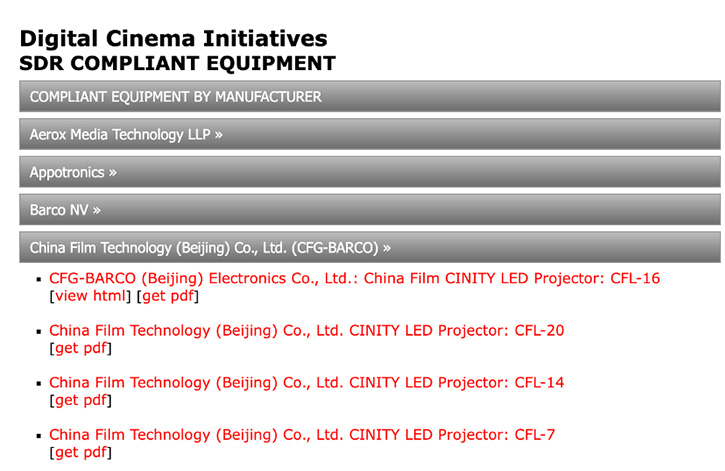Open the CINITY LED Projector CFL-14 link
The width and height of the screenshot is (725, 471).
[306, 383]
